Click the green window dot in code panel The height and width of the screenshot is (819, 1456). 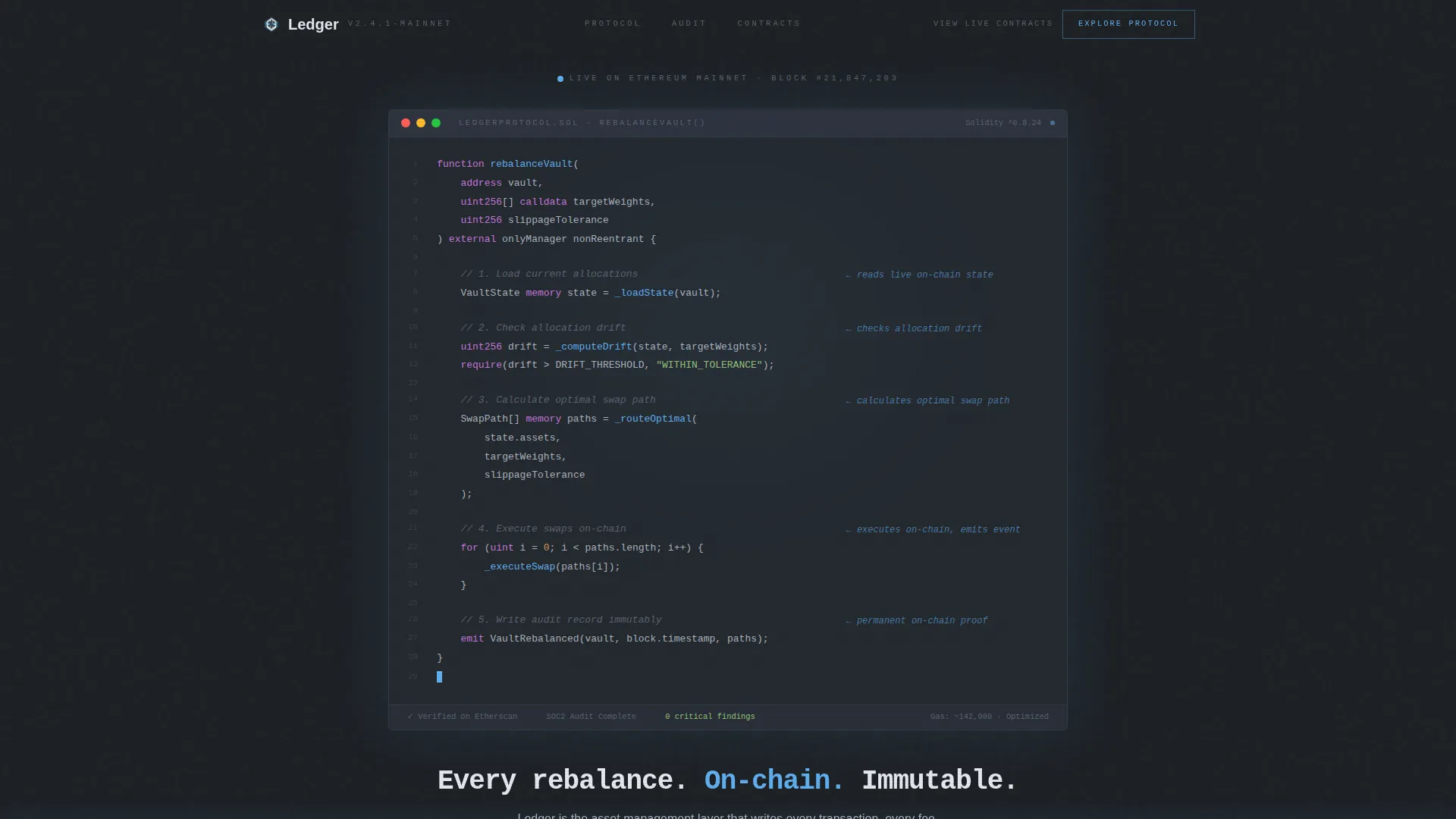click(436, 123)
